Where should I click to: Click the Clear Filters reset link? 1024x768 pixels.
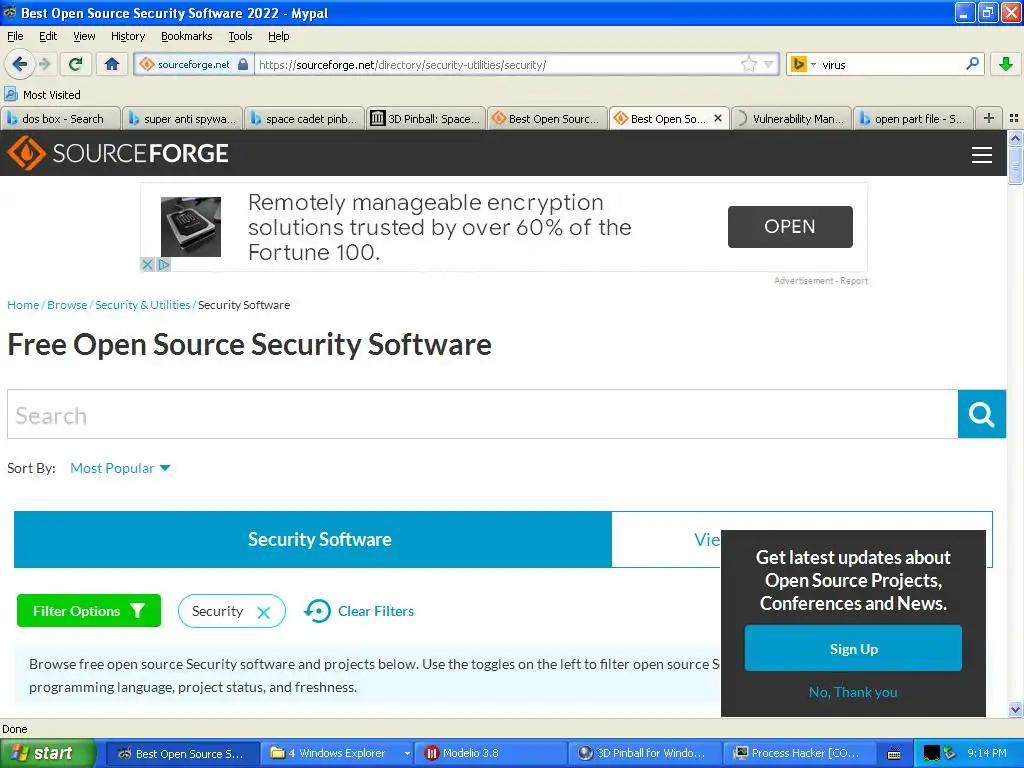point(359,611)
